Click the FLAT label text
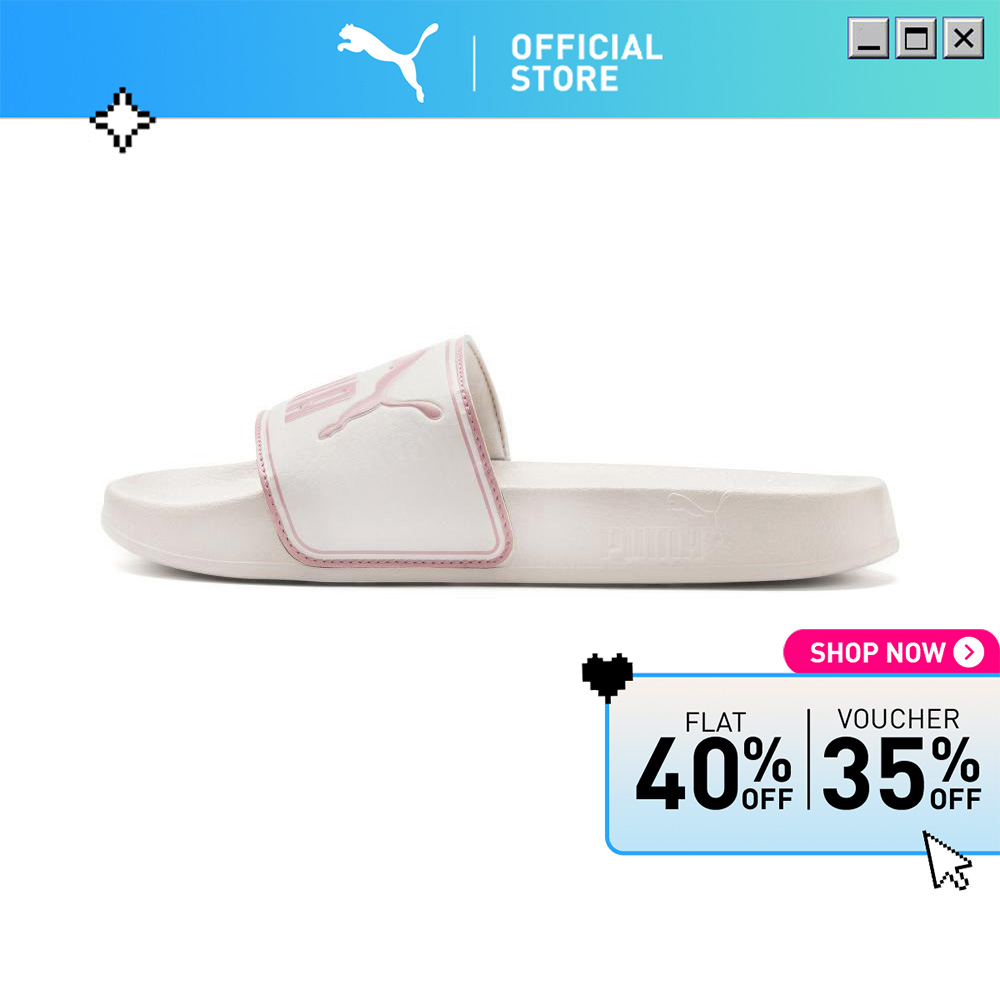1000x1000 pixels. click(715, 723)
